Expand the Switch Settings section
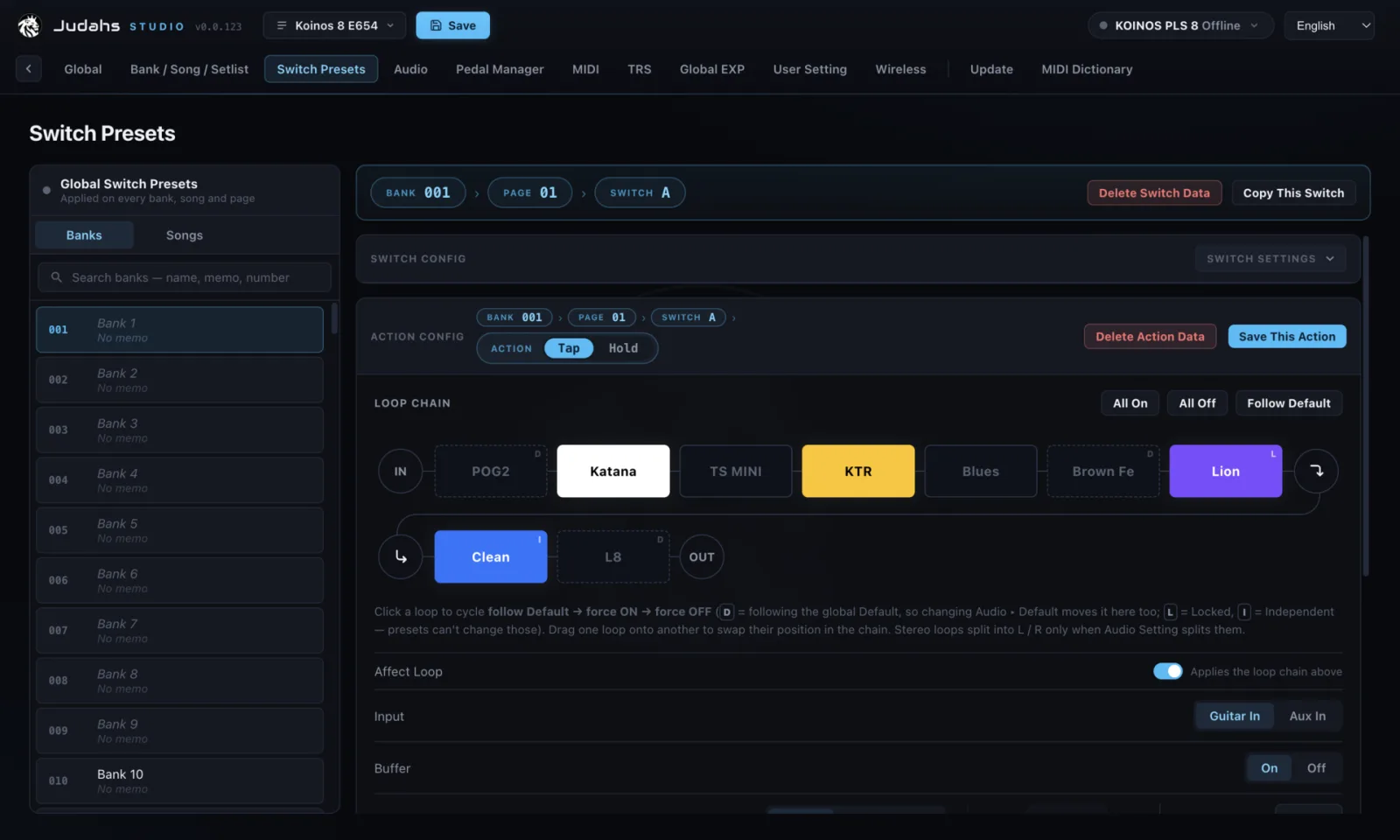This screenshot has width=1400, height=840. click(x=1270, y=258)
